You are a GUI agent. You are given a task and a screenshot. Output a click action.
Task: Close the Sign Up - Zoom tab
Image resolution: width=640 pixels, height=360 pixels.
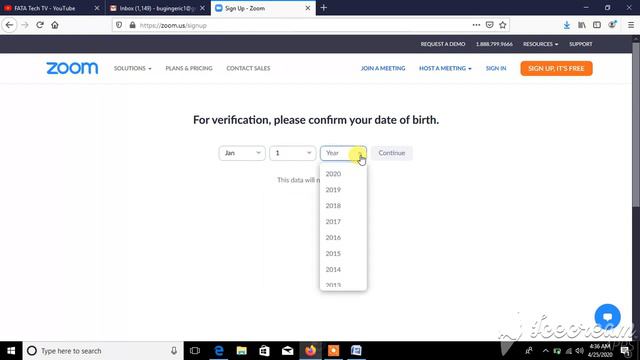pyautogui.click(x=308, y=8)
